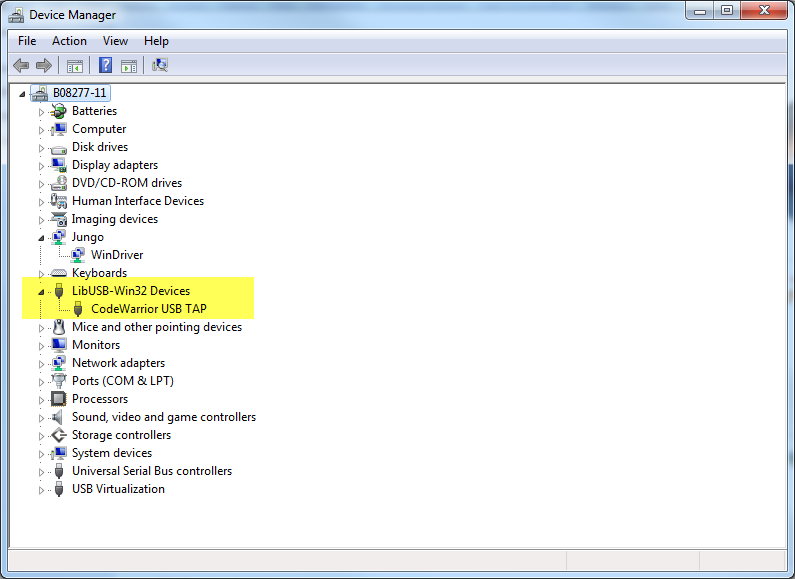Click the Batteries category icon

59,111
